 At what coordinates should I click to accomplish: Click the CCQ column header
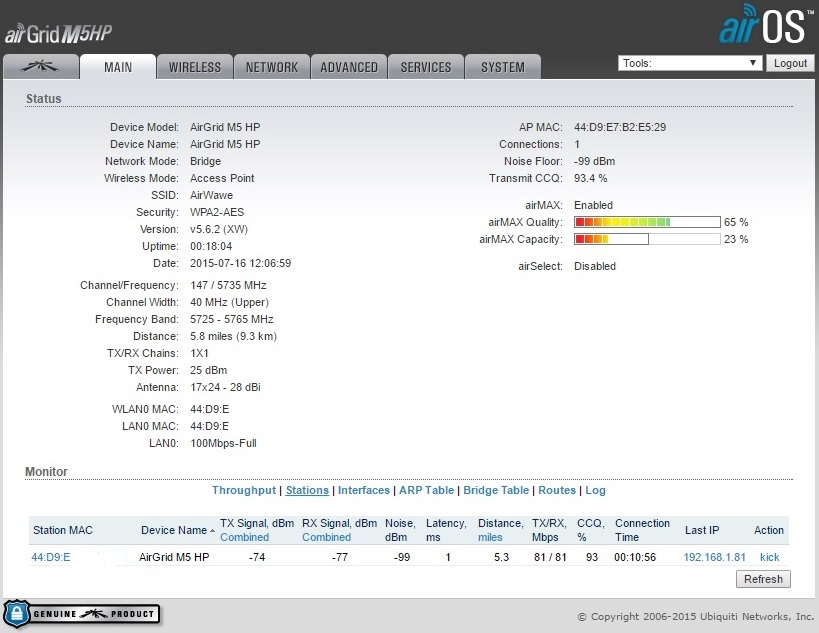click(590, 530)
